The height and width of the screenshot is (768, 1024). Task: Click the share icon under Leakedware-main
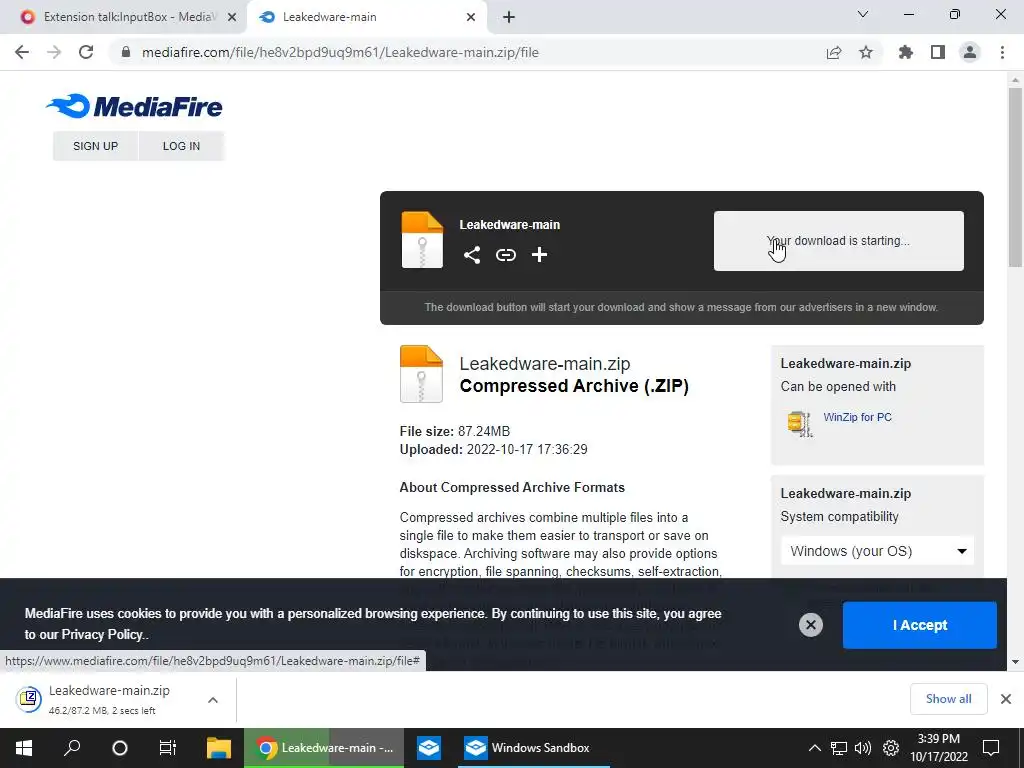(x=472, y=255)
